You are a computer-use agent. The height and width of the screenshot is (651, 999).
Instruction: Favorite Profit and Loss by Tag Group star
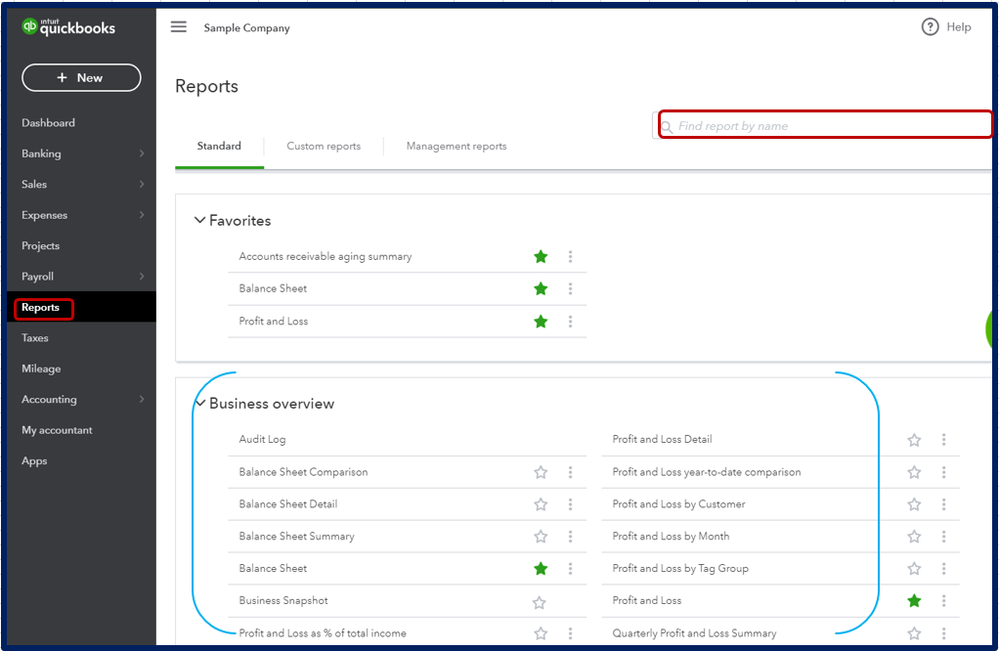click(914, 568)
